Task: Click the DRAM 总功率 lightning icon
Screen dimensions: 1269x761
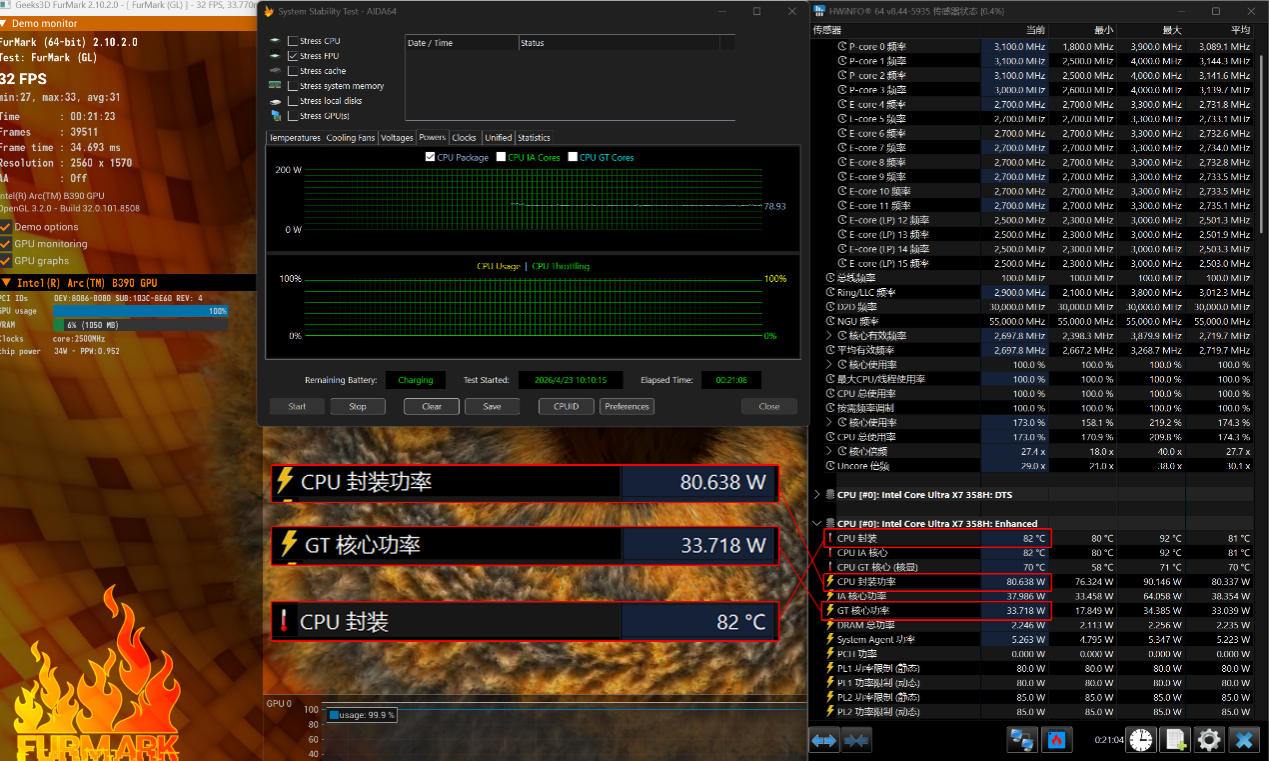Action: point(830,625)
